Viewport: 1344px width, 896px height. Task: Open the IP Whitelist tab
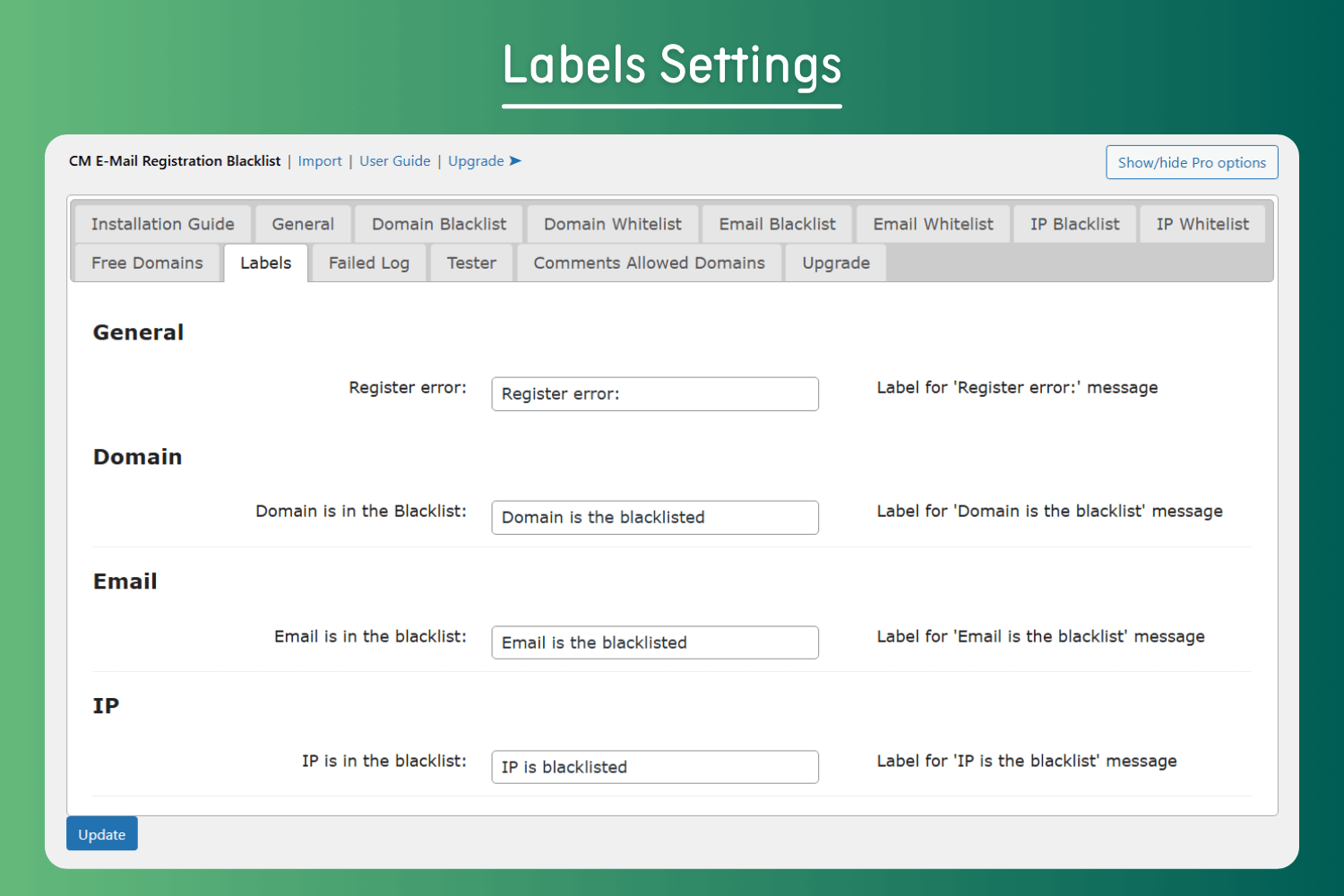[1202, 224]
